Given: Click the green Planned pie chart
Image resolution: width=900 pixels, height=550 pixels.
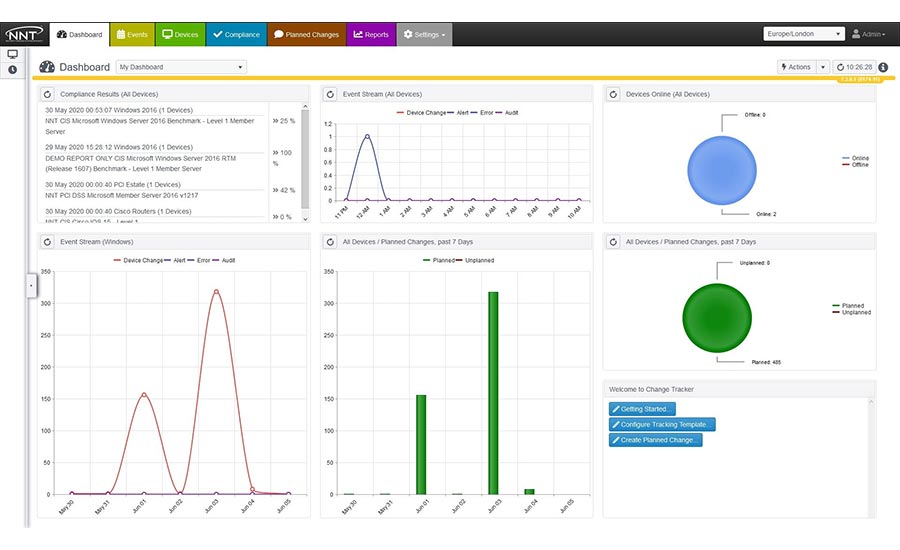Looking at the screenshot, I should tap(717, 316).
